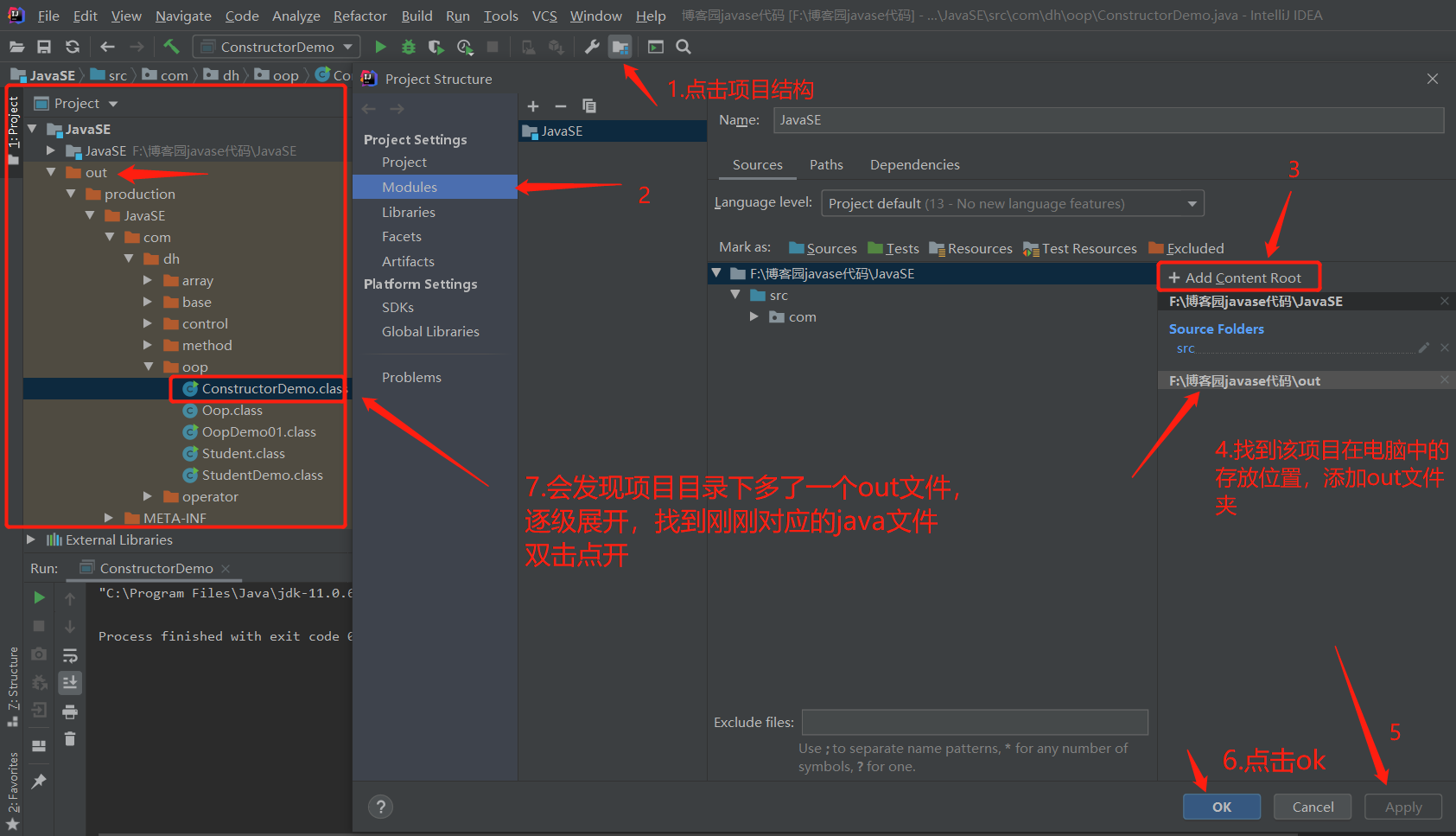Open the File menu

(x=48, y=16)
